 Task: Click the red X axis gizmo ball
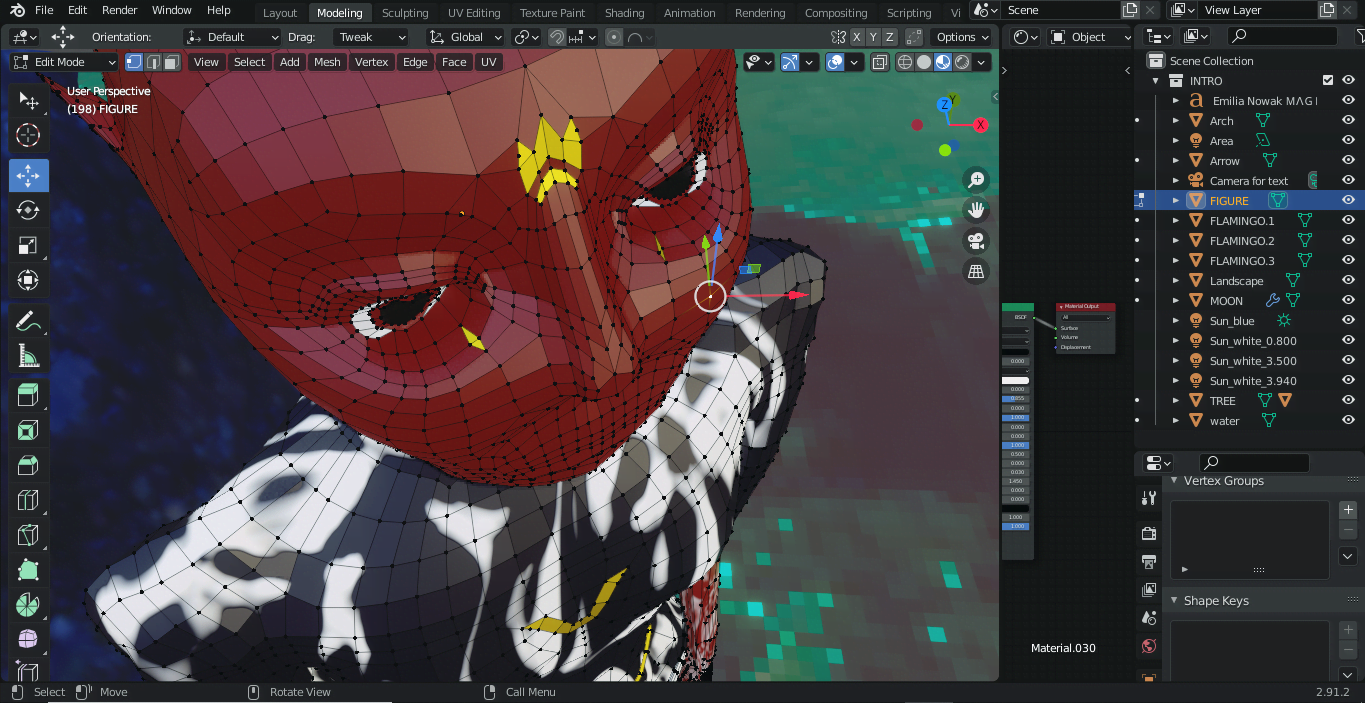(x=980, y=125)
